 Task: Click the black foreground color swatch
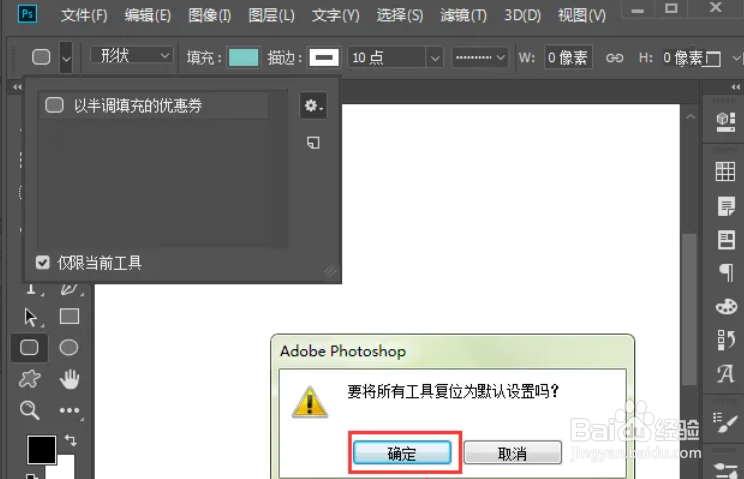point(41,449)
